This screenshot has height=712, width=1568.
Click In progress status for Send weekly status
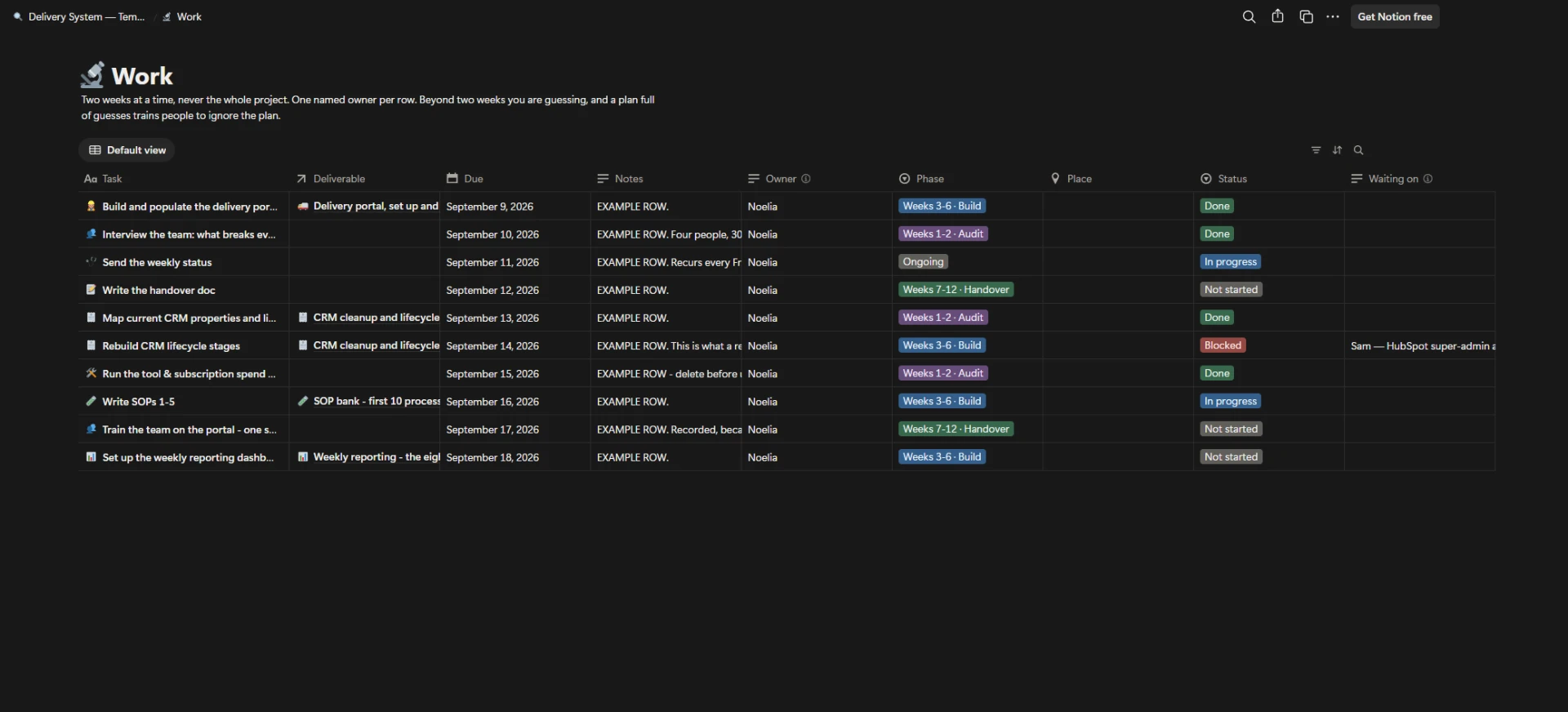(1230, 262)
